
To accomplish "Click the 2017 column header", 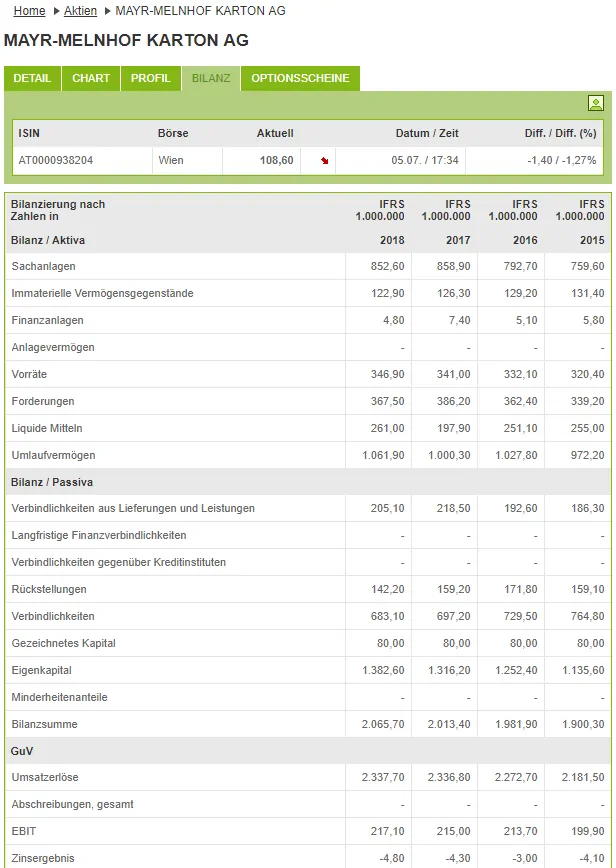I will pos(458,240).
